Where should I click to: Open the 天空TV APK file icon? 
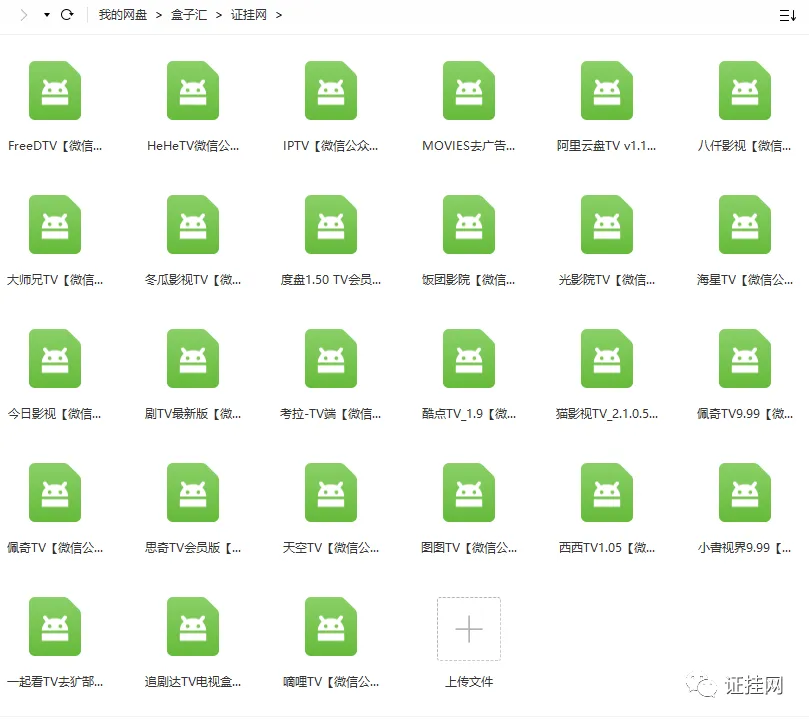tap(331, 493)
